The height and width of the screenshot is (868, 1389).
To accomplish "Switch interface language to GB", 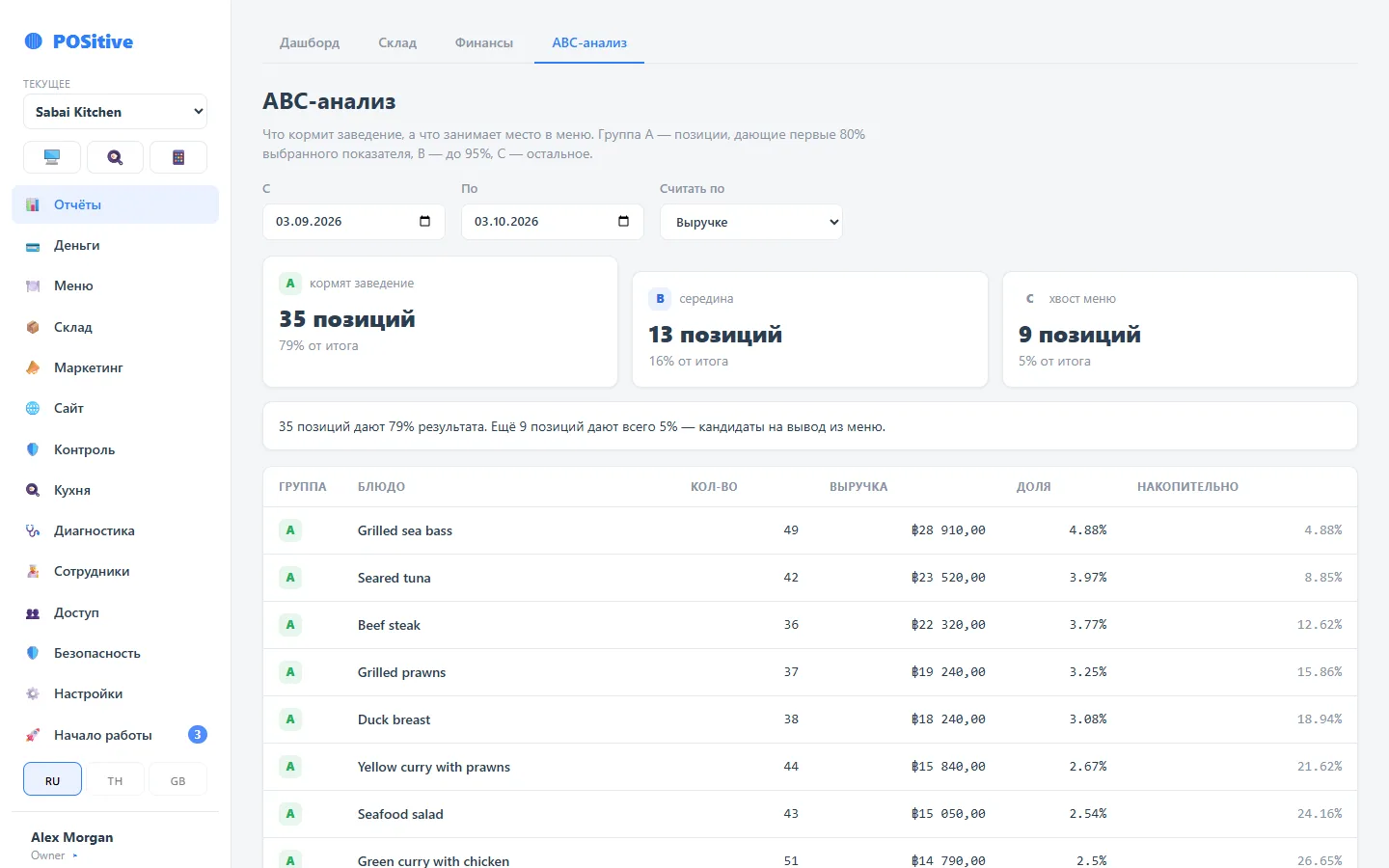I will tap(178, 779).
